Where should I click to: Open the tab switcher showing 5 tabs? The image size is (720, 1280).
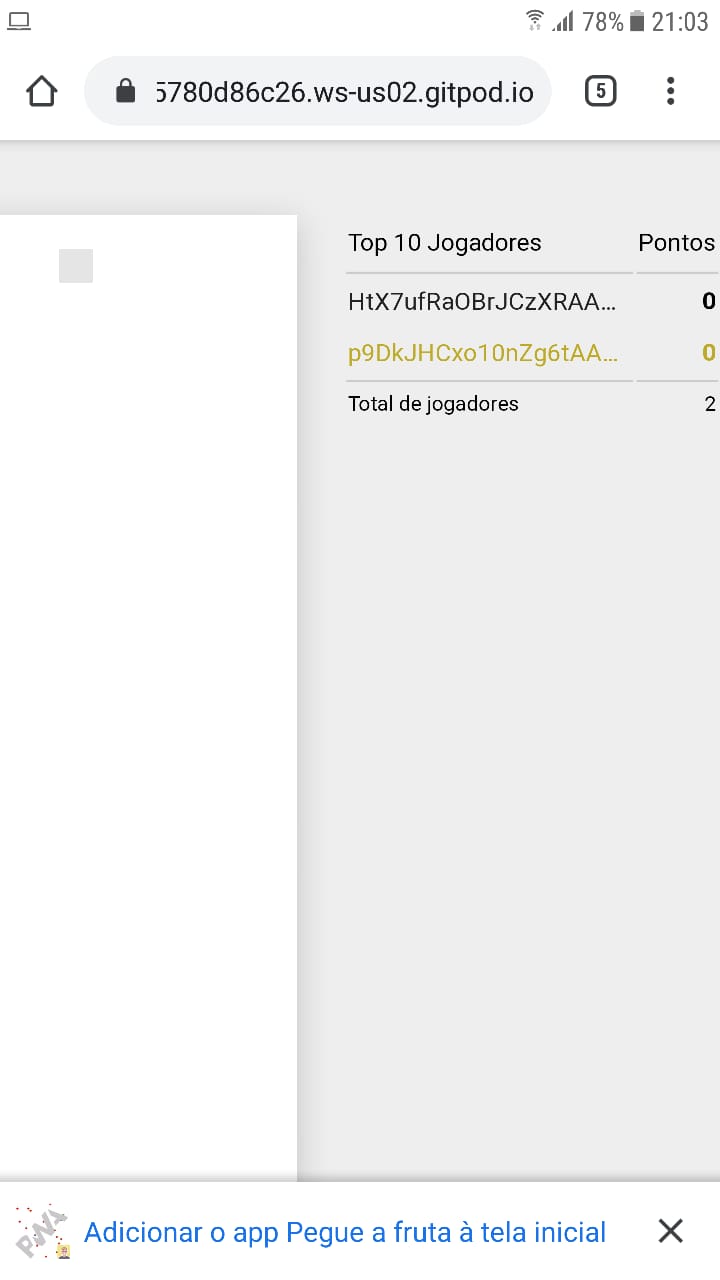(600, 91)
